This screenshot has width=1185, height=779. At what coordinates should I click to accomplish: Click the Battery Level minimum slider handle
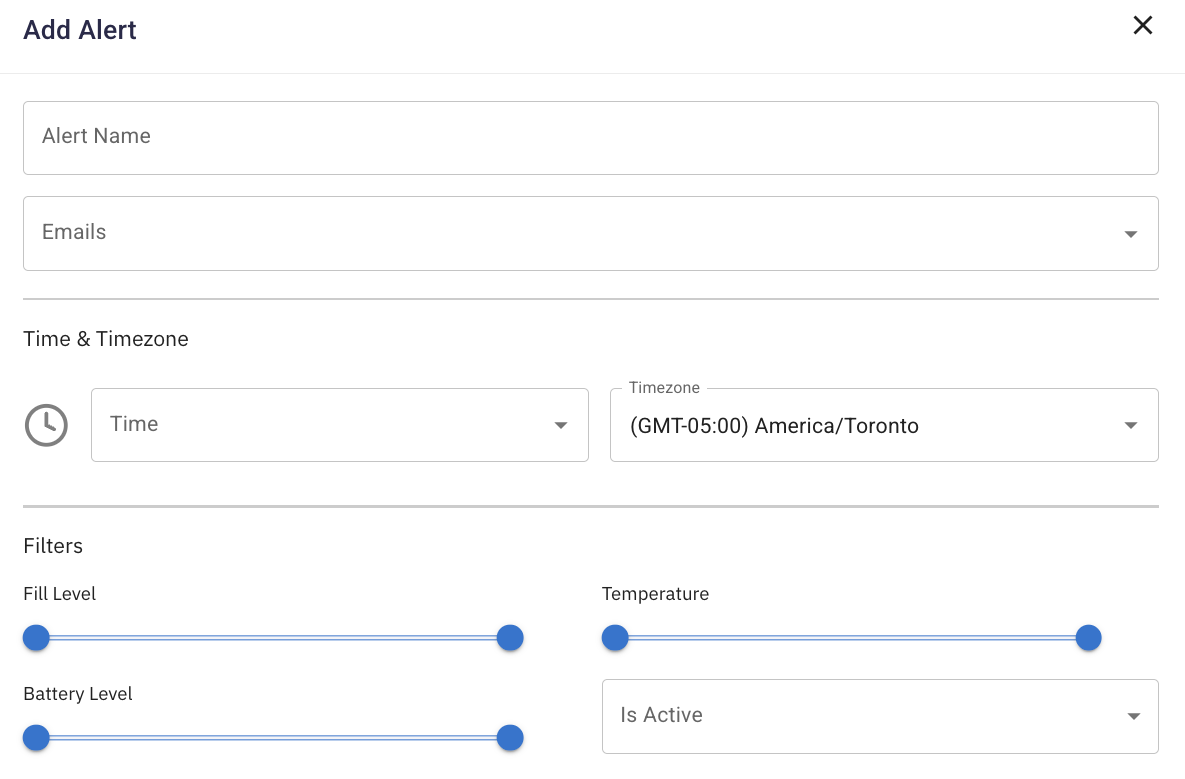37,738
